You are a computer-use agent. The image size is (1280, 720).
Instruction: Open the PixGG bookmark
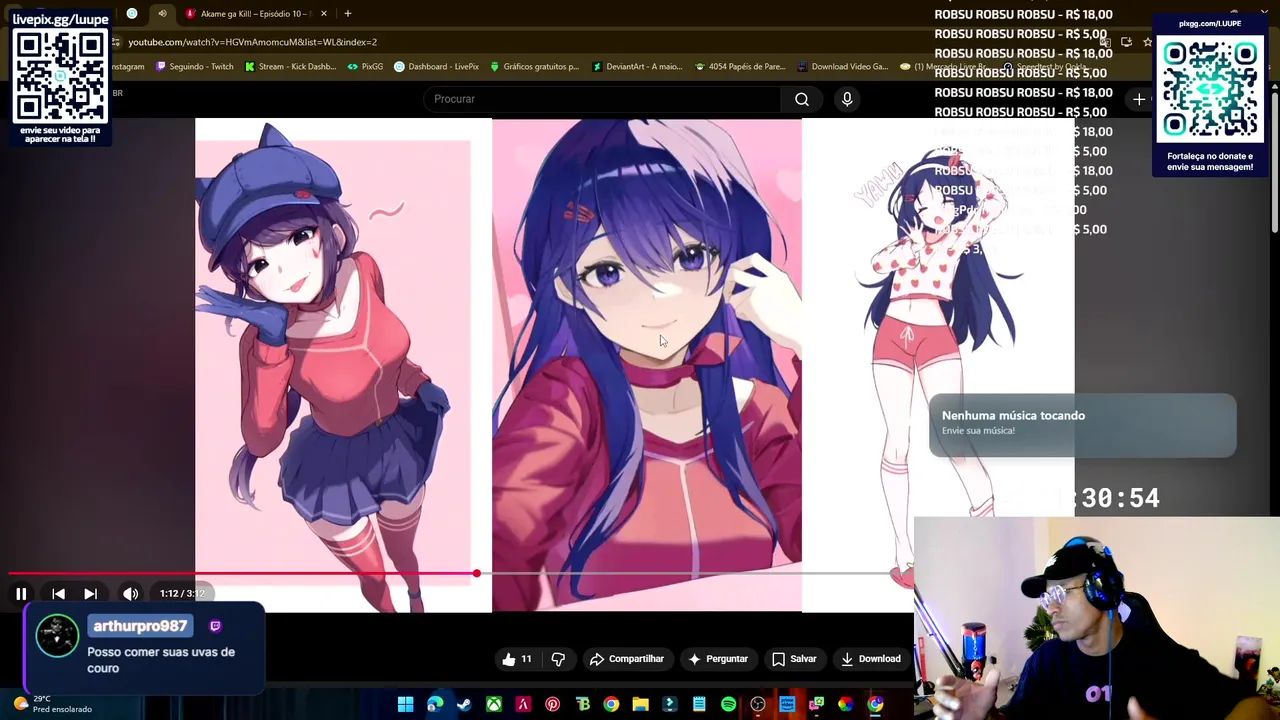click(365, 67)
